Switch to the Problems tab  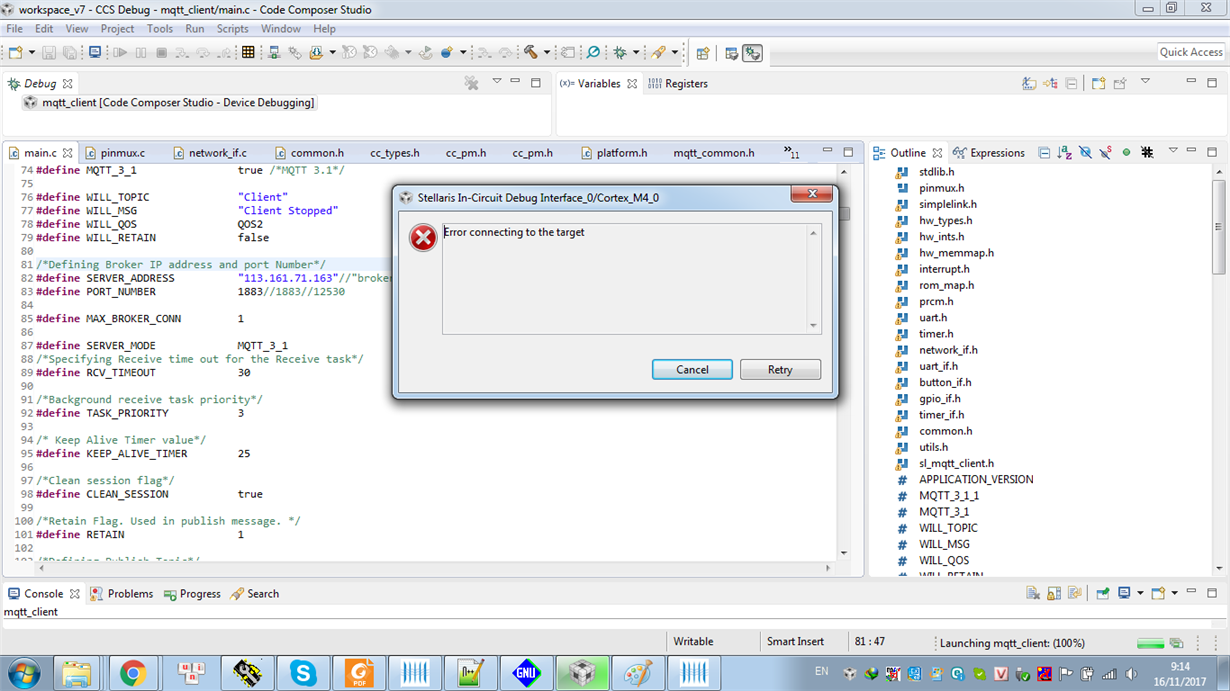[x=122, y=594]
